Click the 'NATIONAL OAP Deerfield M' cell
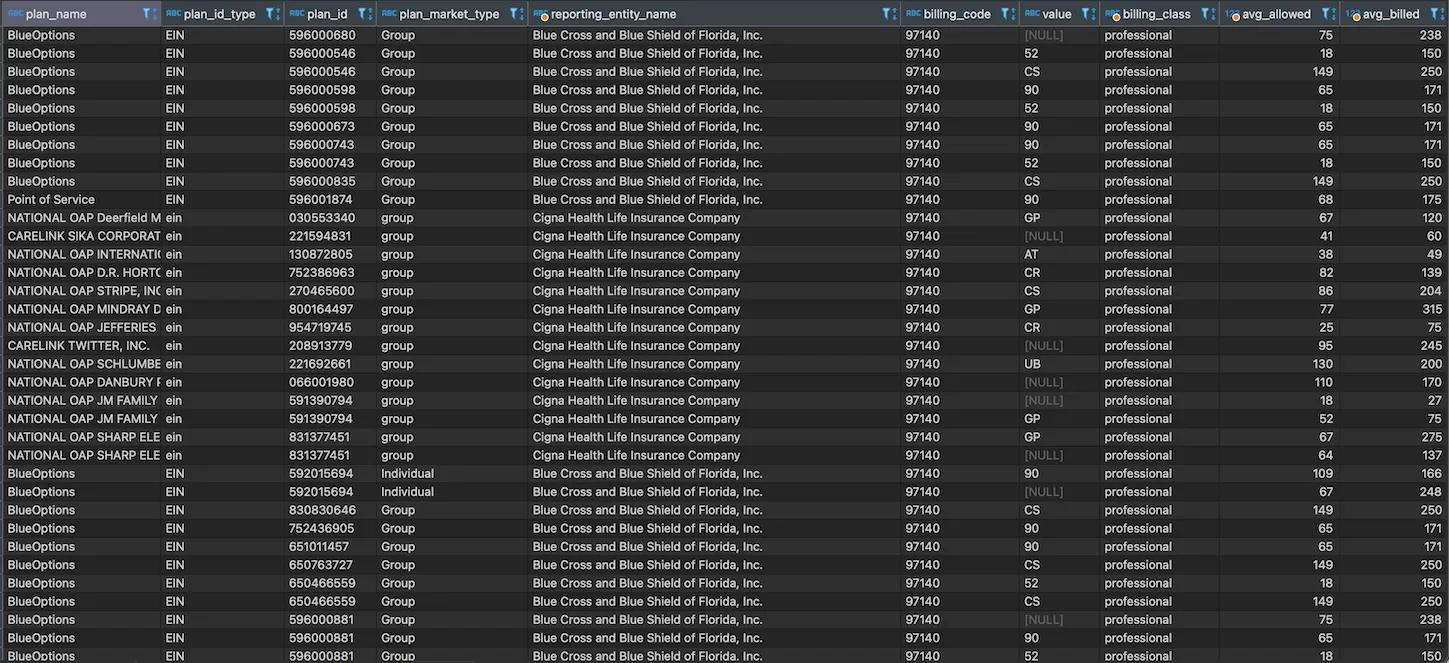1449x663 pixels. tap(83, 218)
